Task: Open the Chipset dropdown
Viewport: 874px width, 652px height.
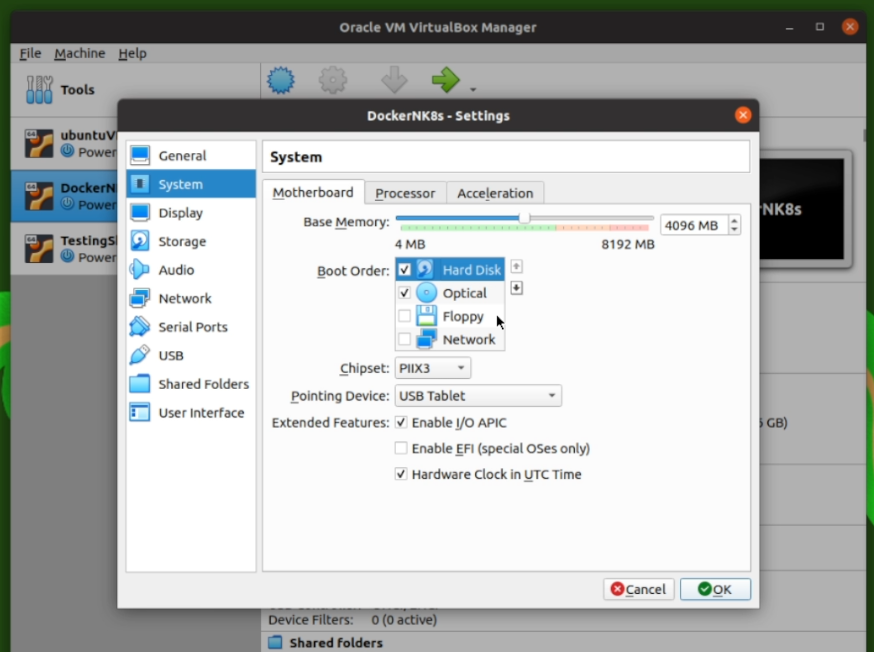Action: pos(432,367)
